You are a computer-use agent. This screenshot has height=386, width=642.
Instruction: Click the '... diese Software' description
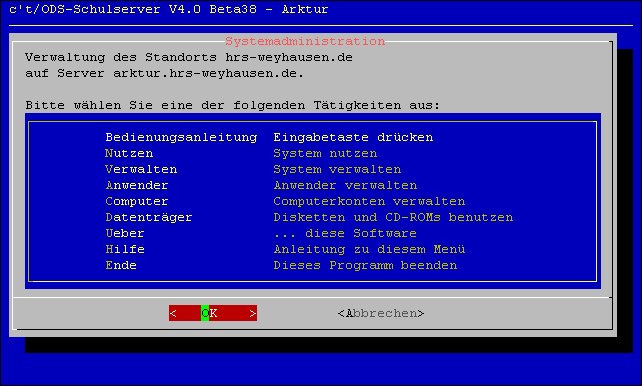point(345,233)
